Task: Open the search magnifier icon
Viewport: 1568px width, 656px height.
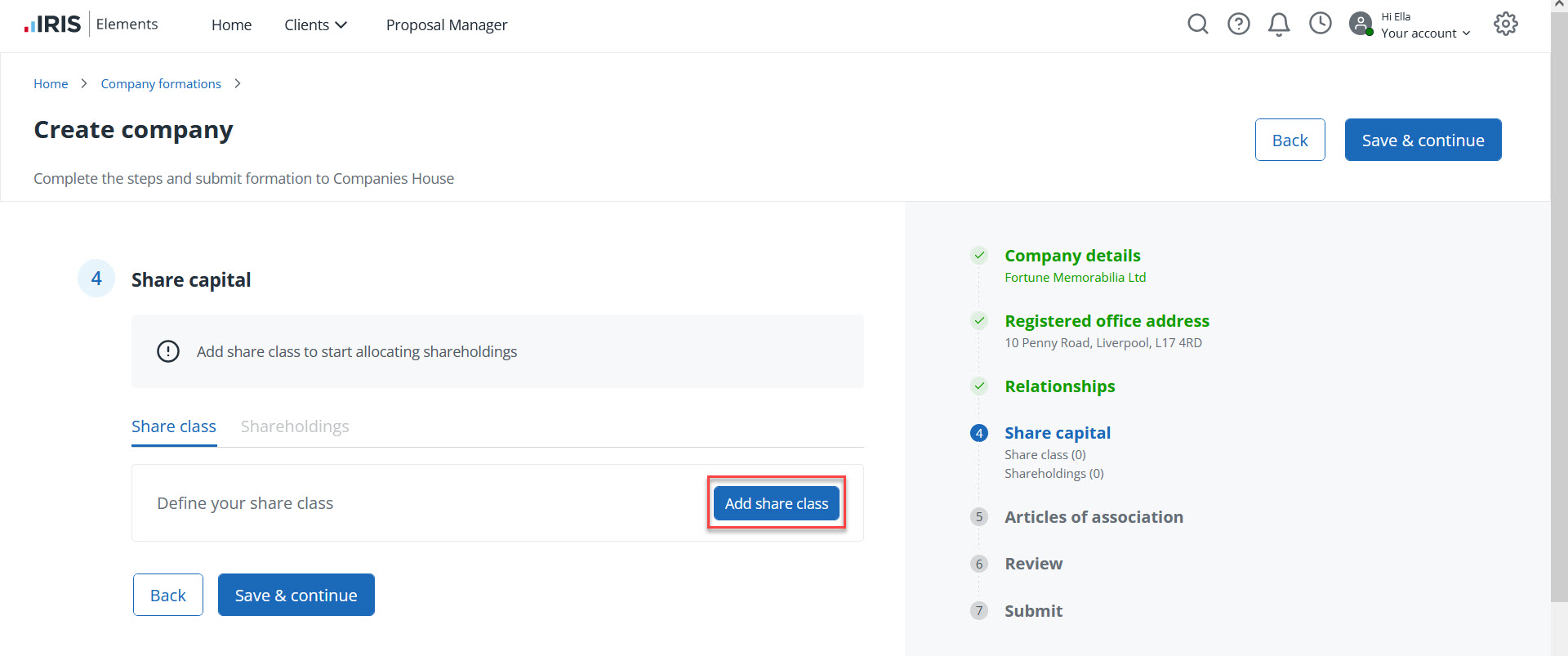Action: (1197, 25)
